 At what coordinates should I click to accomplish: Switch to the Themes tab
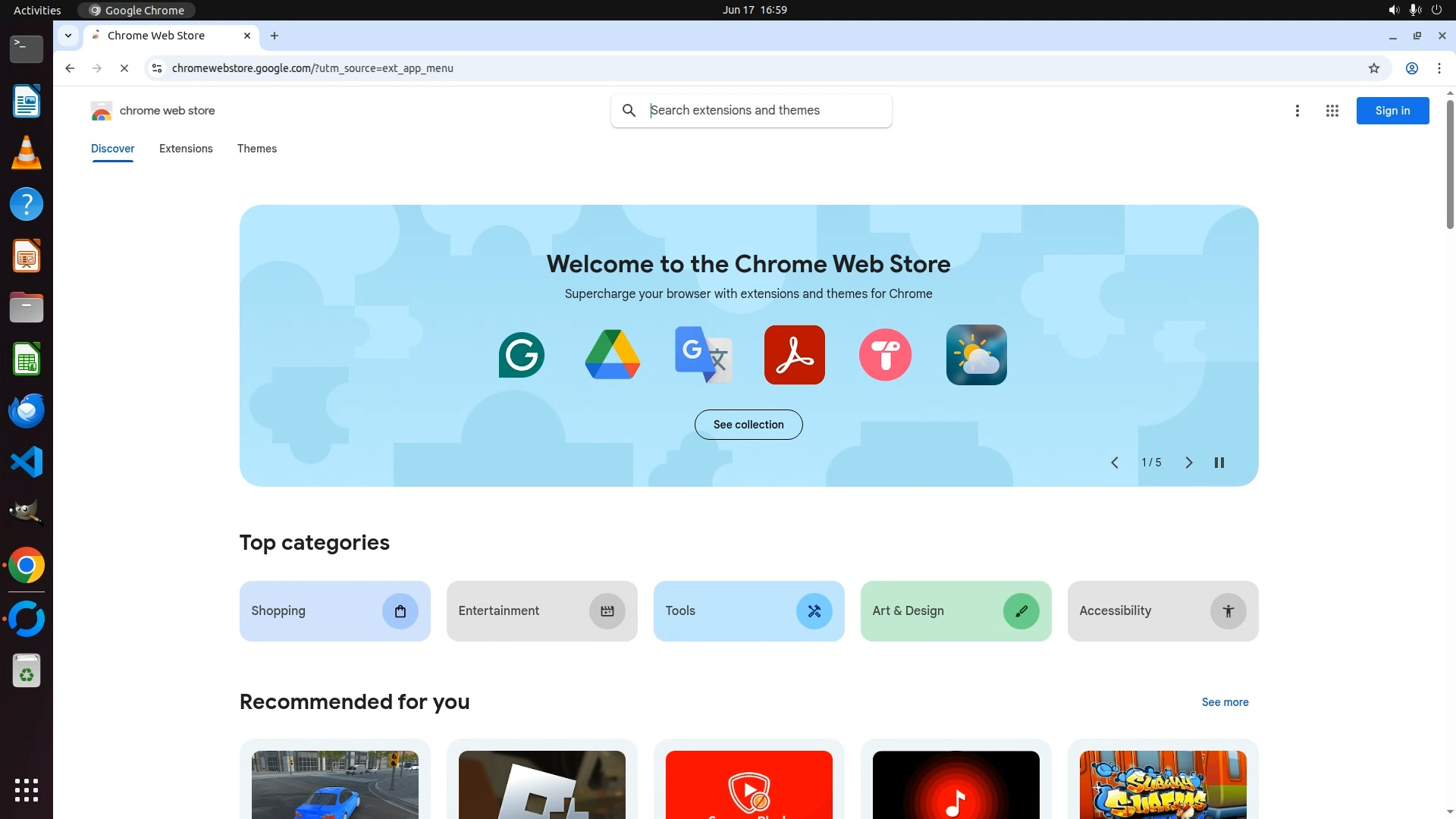pos(256,149)
